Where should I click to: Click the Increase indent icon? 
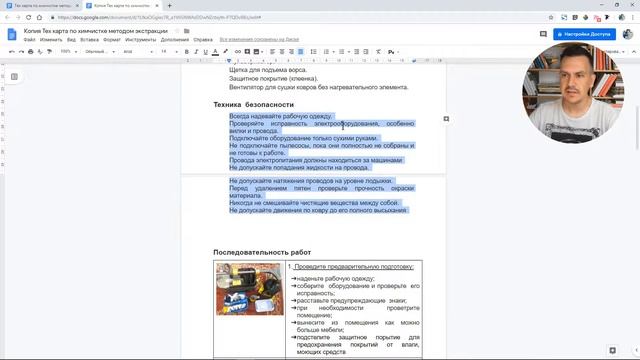point(366,52)
